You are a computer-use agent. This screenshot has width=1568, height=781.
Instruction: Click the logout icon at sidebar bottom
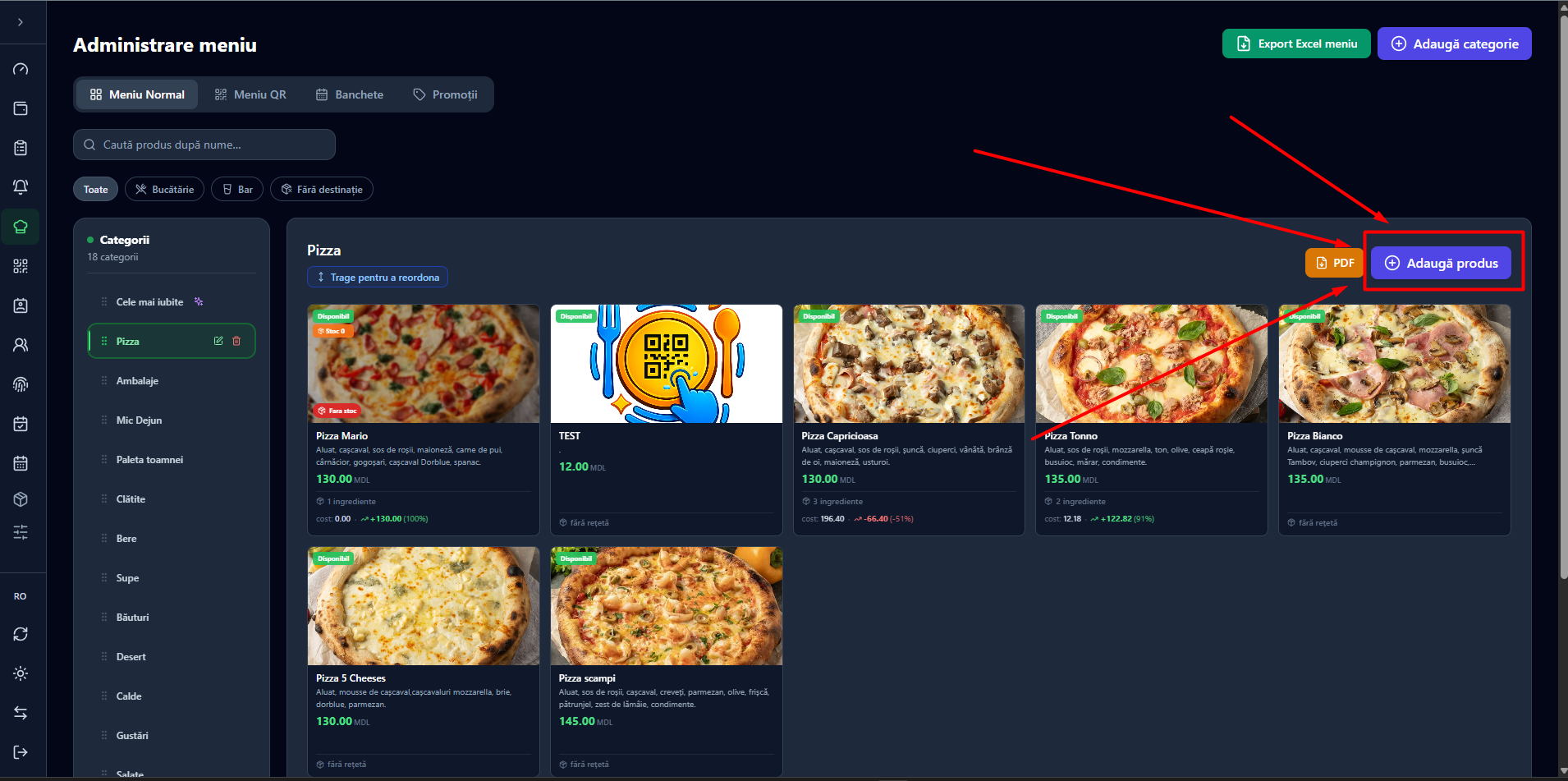(x=21, y=752)
